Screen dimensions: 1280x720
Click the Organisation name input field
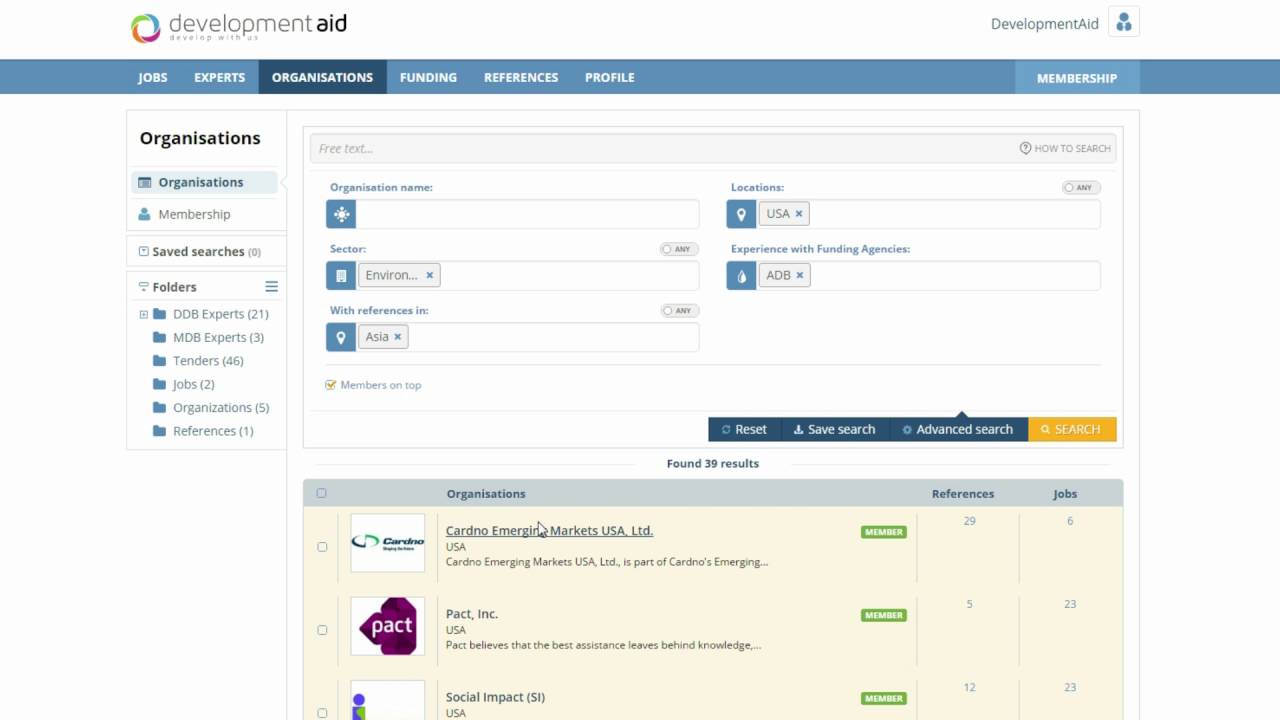(x=527, y=214)
